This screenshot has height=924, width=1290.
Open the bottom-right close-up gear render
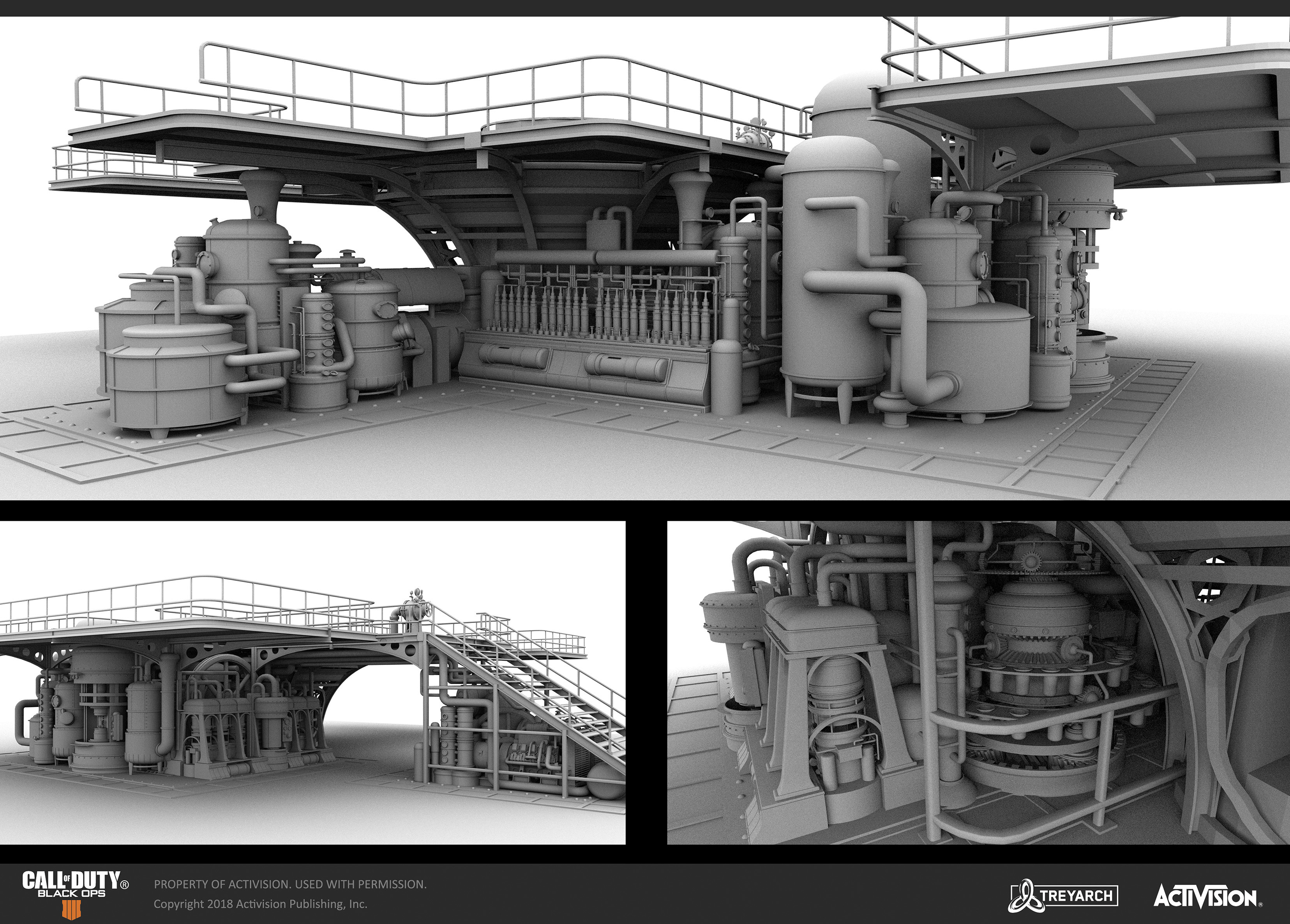pos(978,682)
